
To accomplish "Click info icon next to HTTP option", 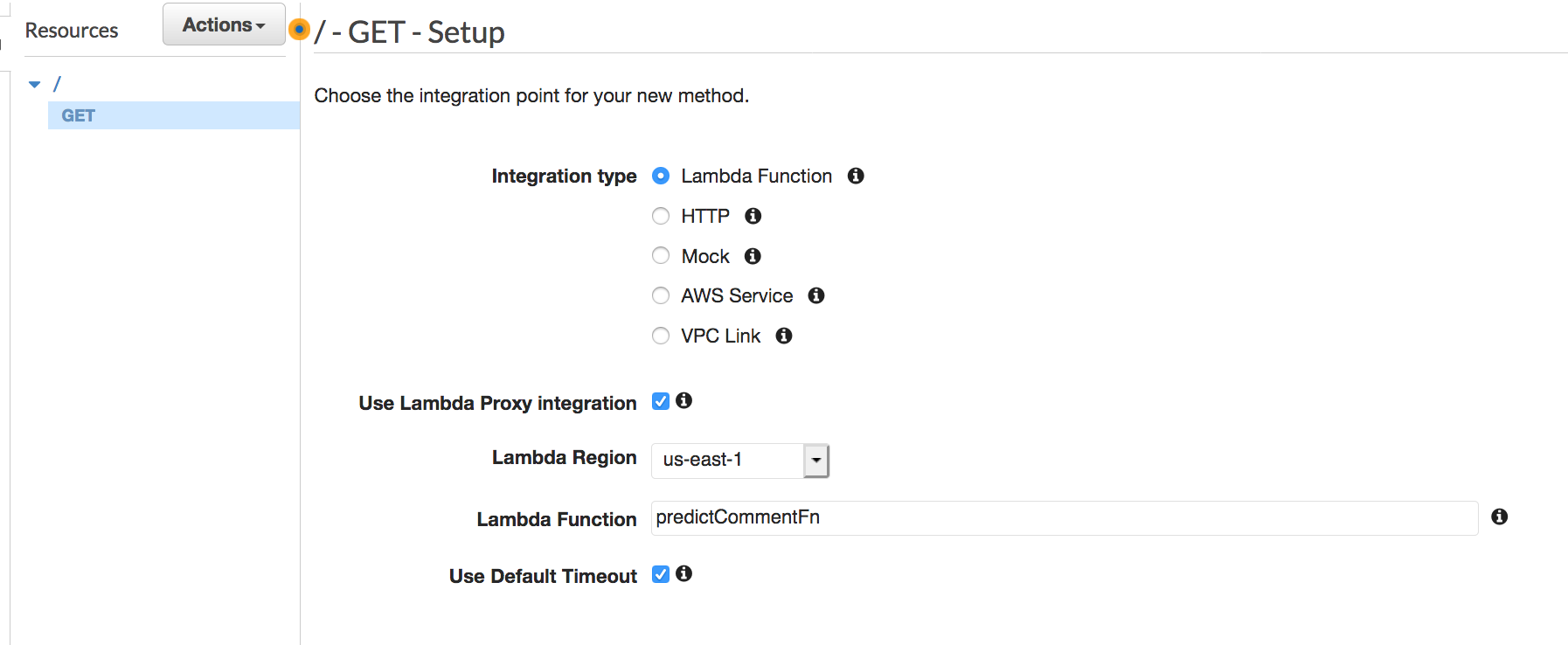I will [753, 216].
